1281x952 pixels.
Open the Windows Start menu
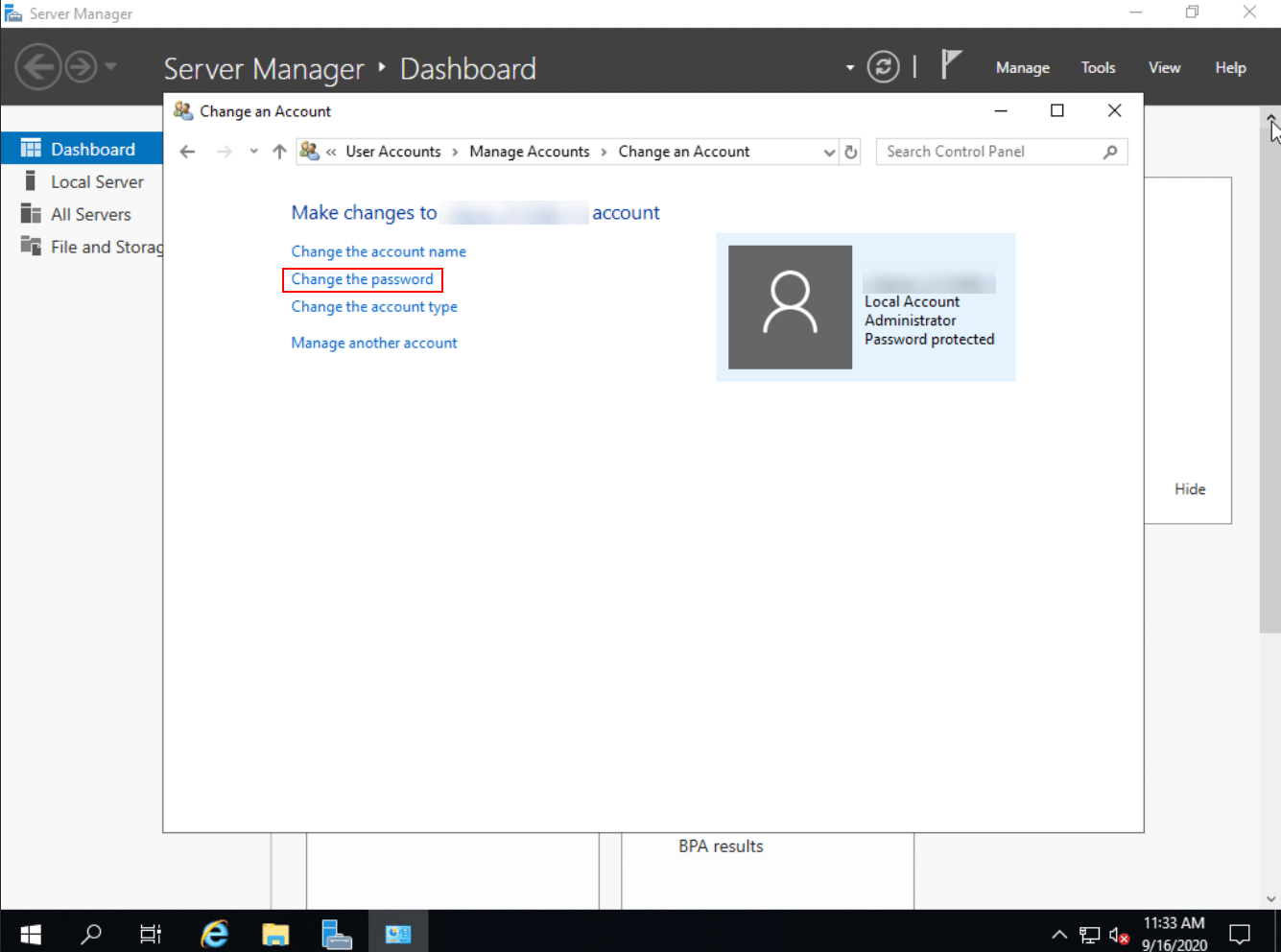coord(31,933)
